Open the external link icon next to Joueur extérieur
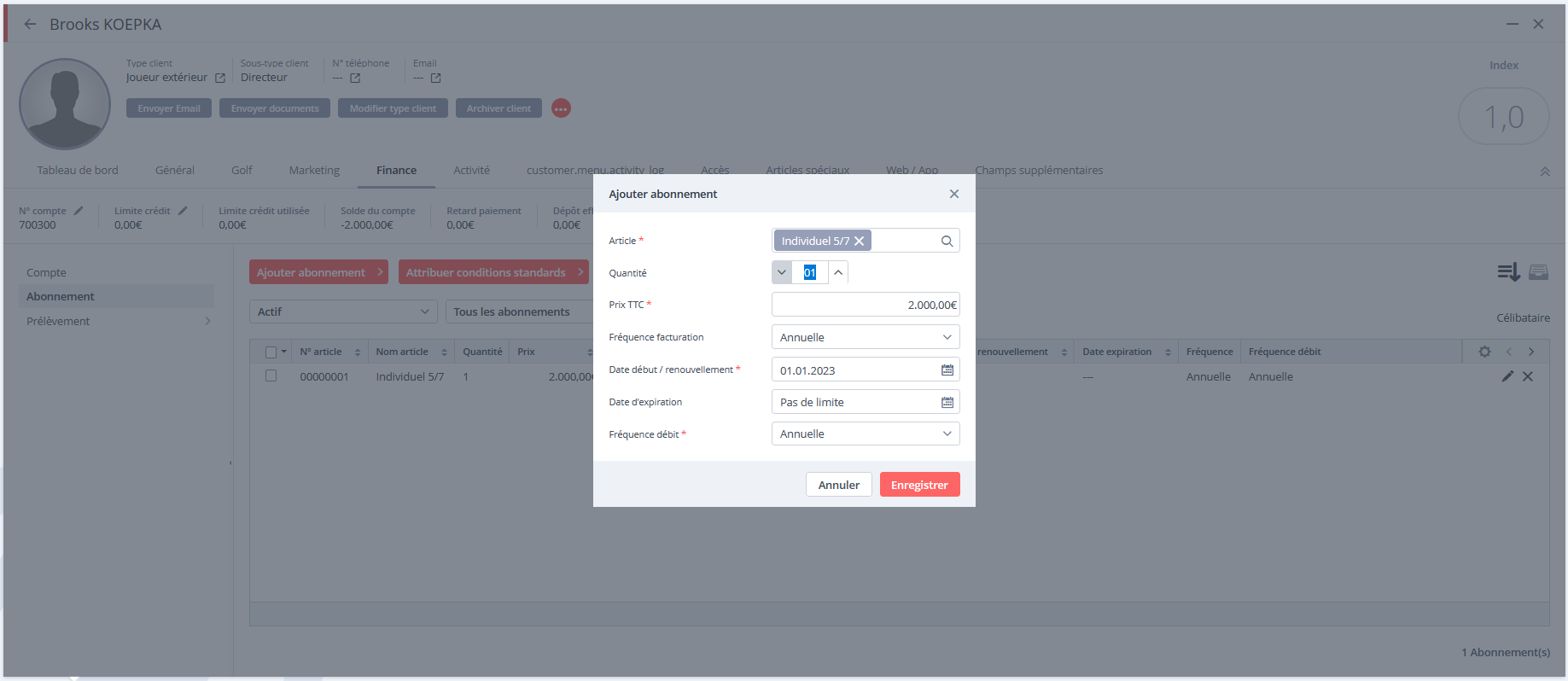 220,78
